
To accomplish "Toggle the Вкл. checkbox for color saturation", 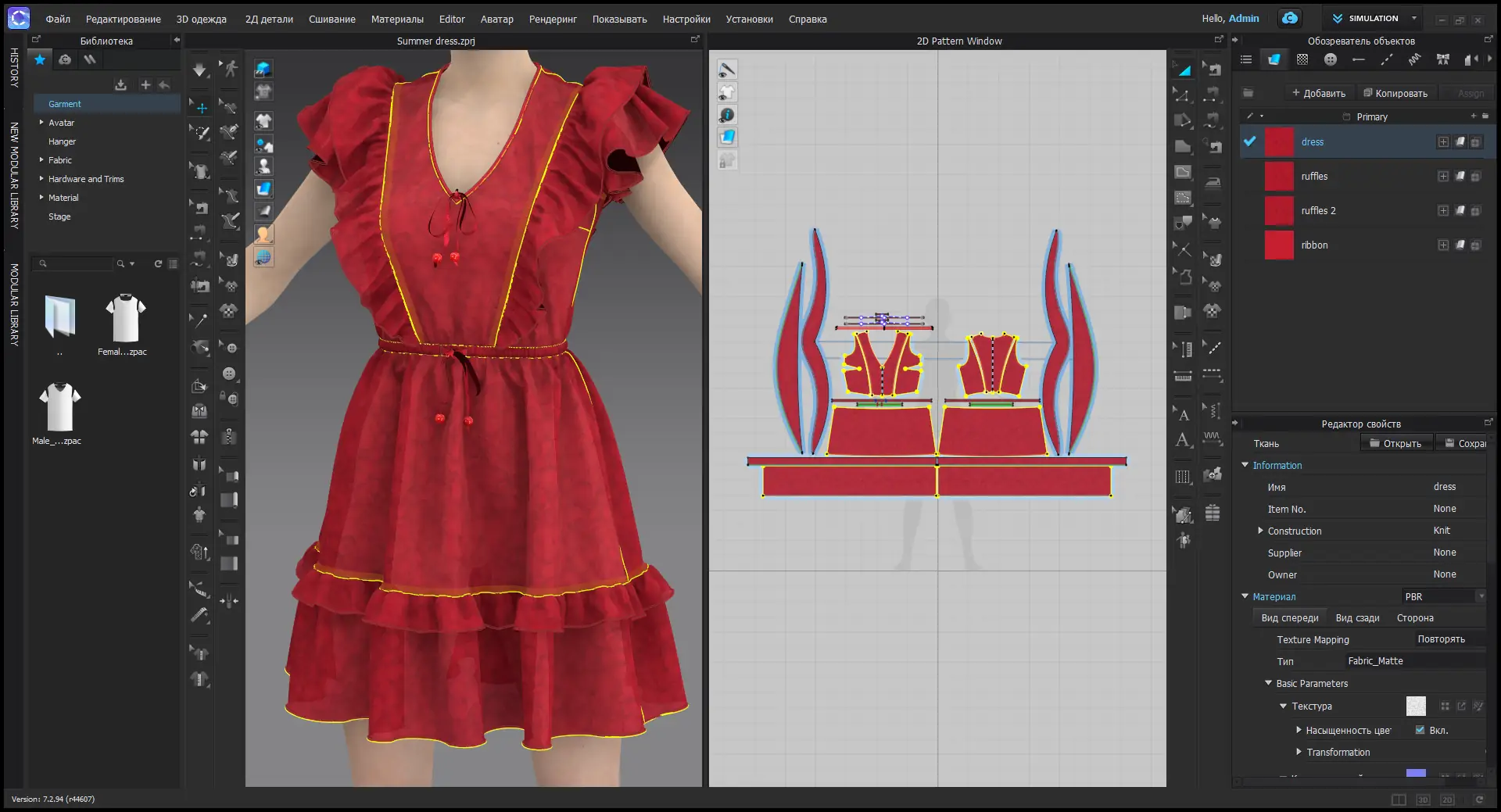I will click(x=1420, y=730).
